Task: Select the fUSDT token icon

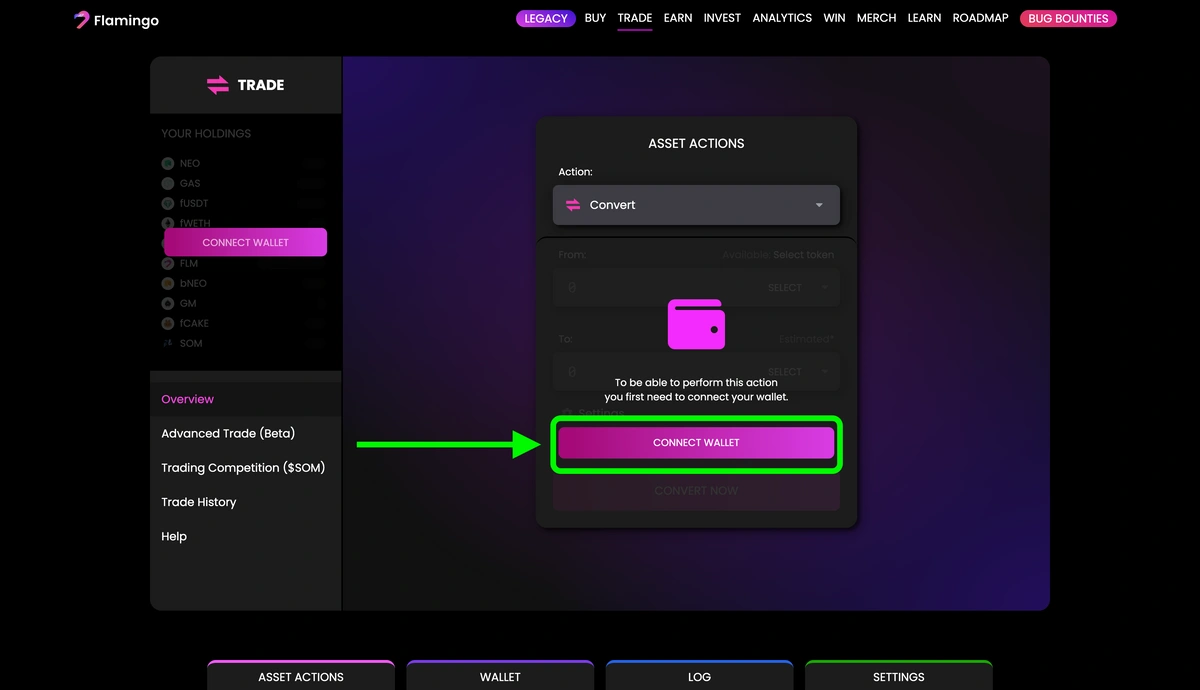Action: (166, 203)
